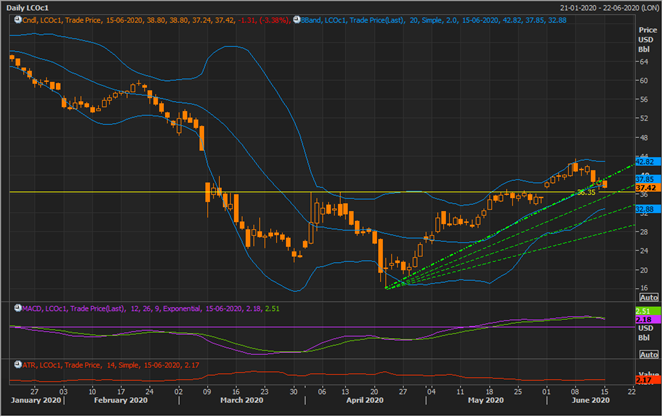
Task: Click the 37.85 middle band price tag
Action: point(648,179)
